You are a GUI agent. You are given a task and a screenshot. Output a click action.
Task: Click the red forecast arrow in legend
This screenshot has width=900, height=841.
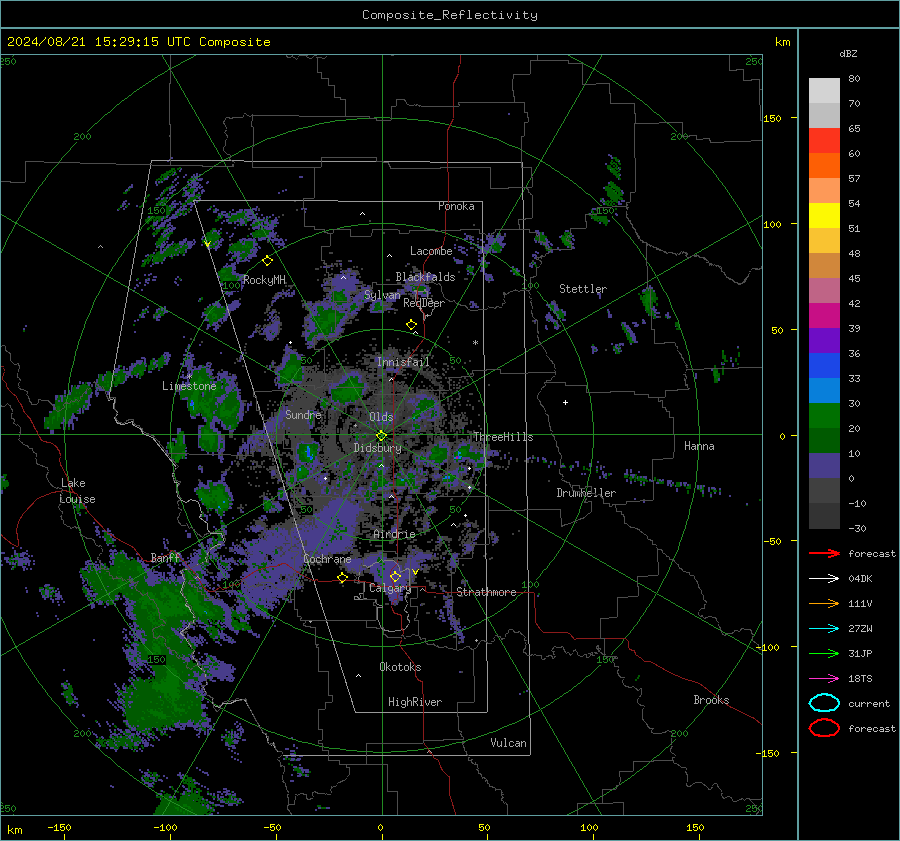(824, 553)
